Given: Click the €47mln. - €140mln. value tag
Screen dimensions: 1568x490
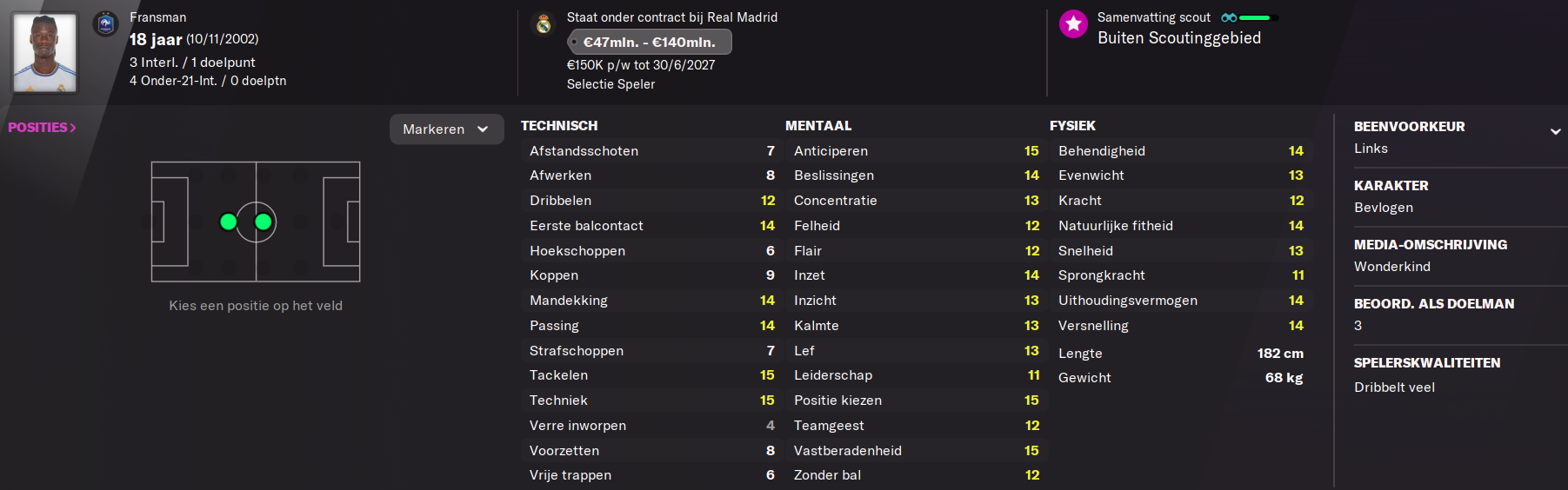Looking at the screenshot, I should point(649,42).
